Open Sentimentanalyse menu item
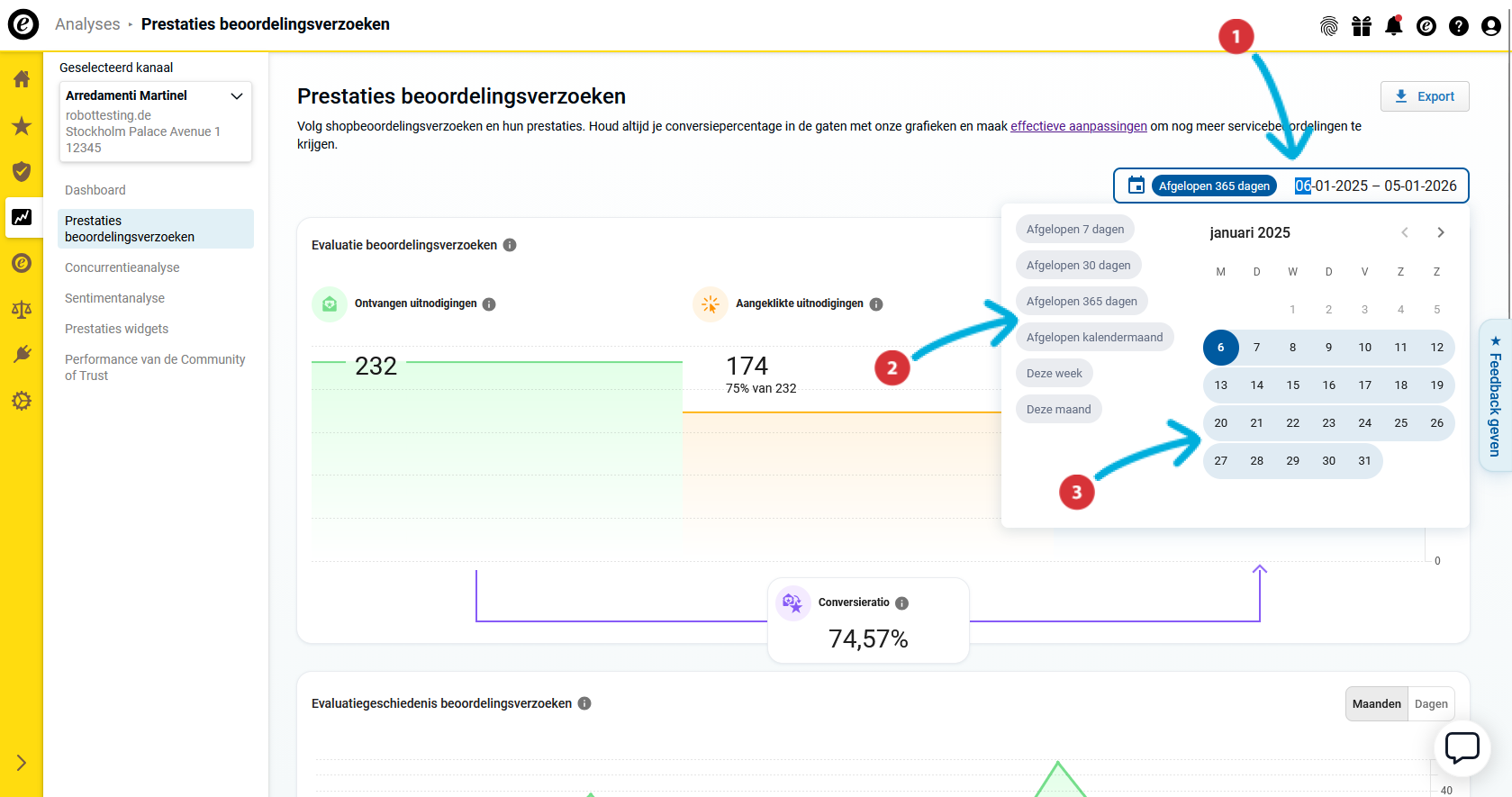This screenshot has height=797, width=1512. [115, 298]
